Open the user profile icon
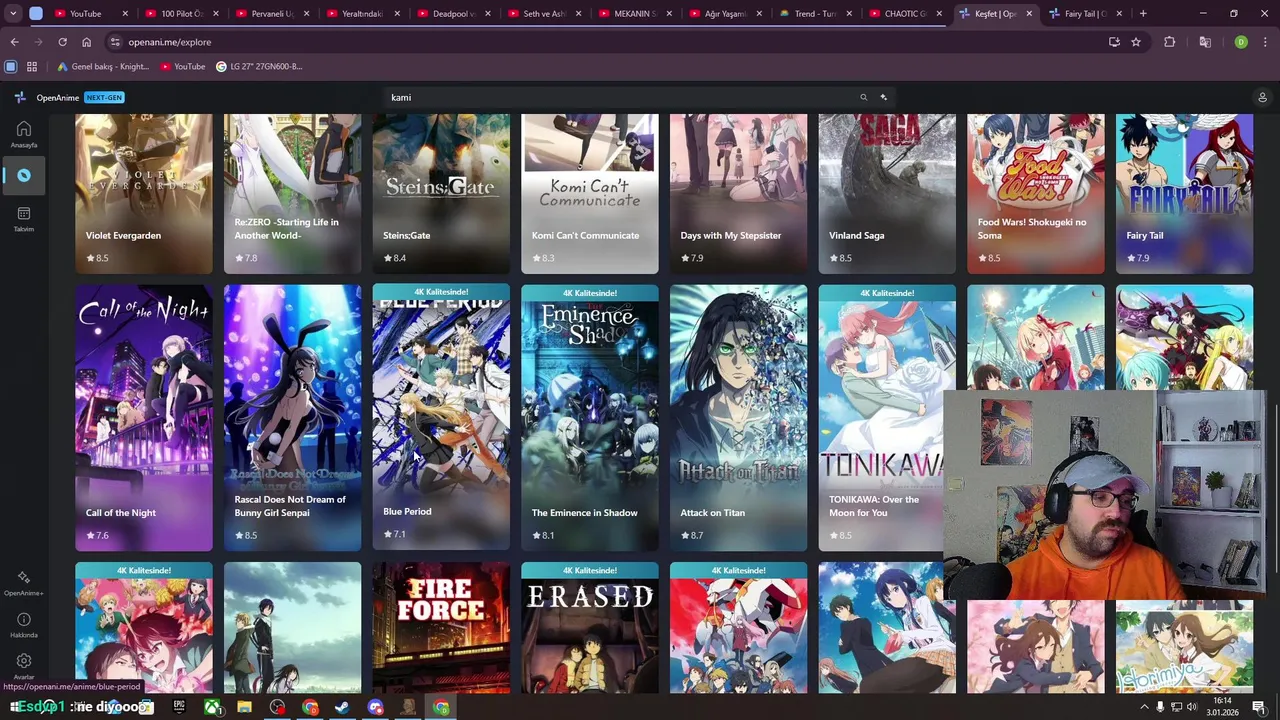The width and height of the screenshot is (1280, 720). tap(1262, 97)
